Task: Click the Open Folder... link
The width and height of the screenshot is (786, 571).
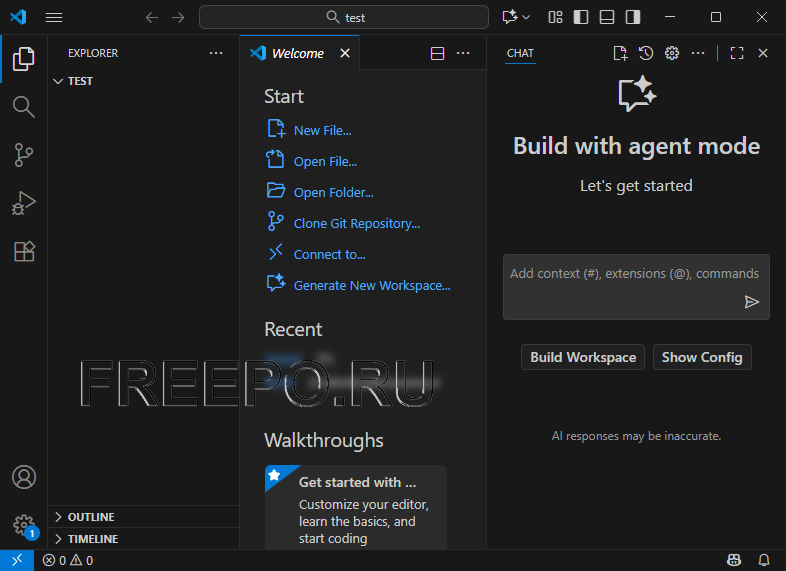Action: point(333,193)
